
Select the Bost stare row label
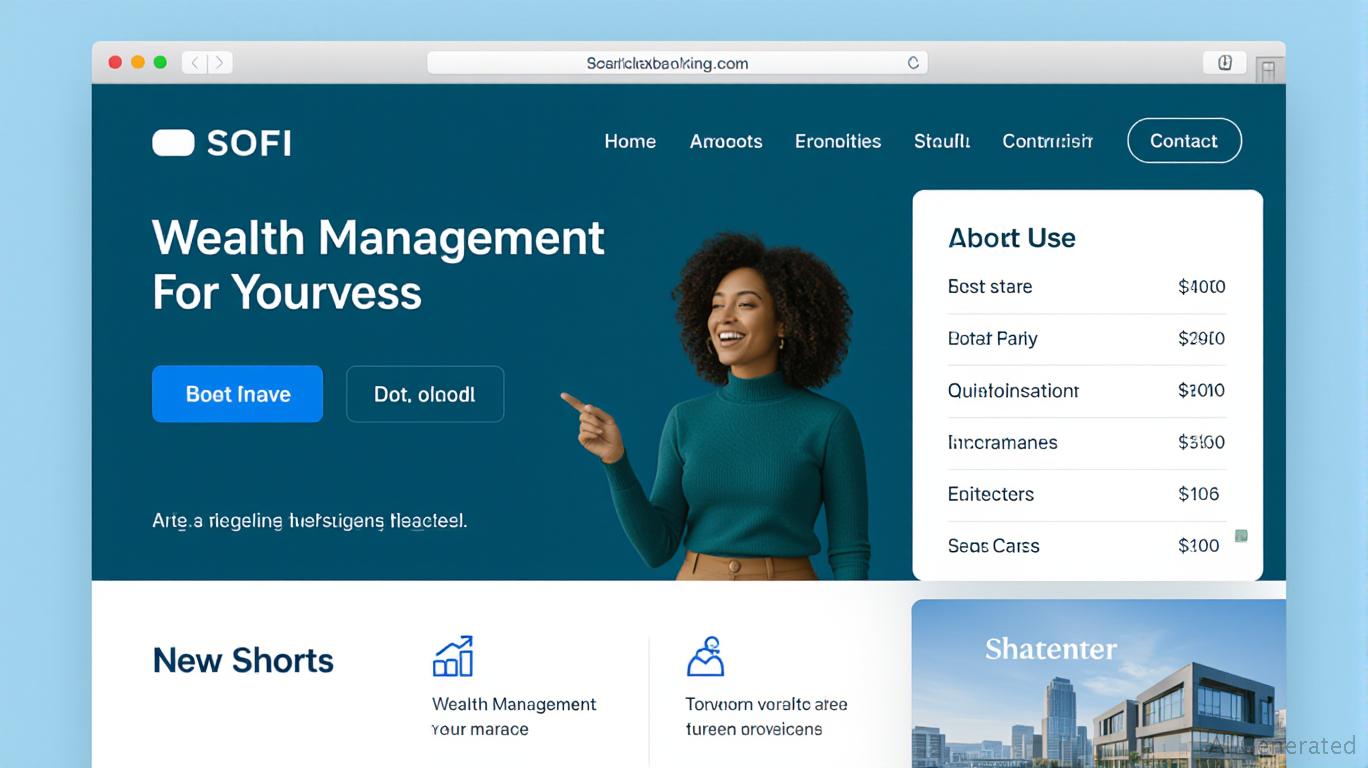pyautogui.click(x=990, y=287)
